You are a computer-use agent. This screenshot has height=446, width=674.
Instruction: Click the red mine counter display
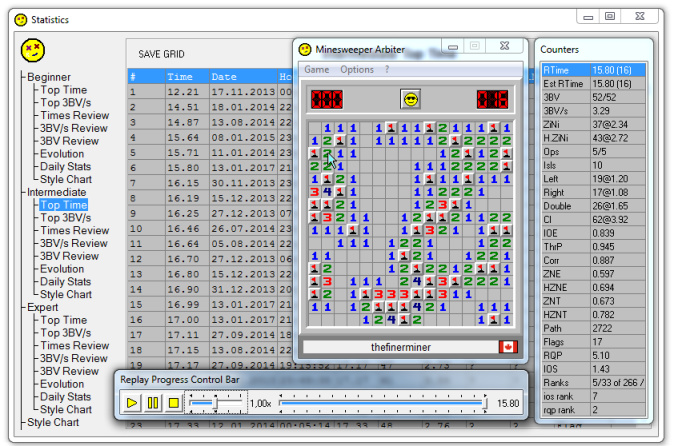[327, 100]
